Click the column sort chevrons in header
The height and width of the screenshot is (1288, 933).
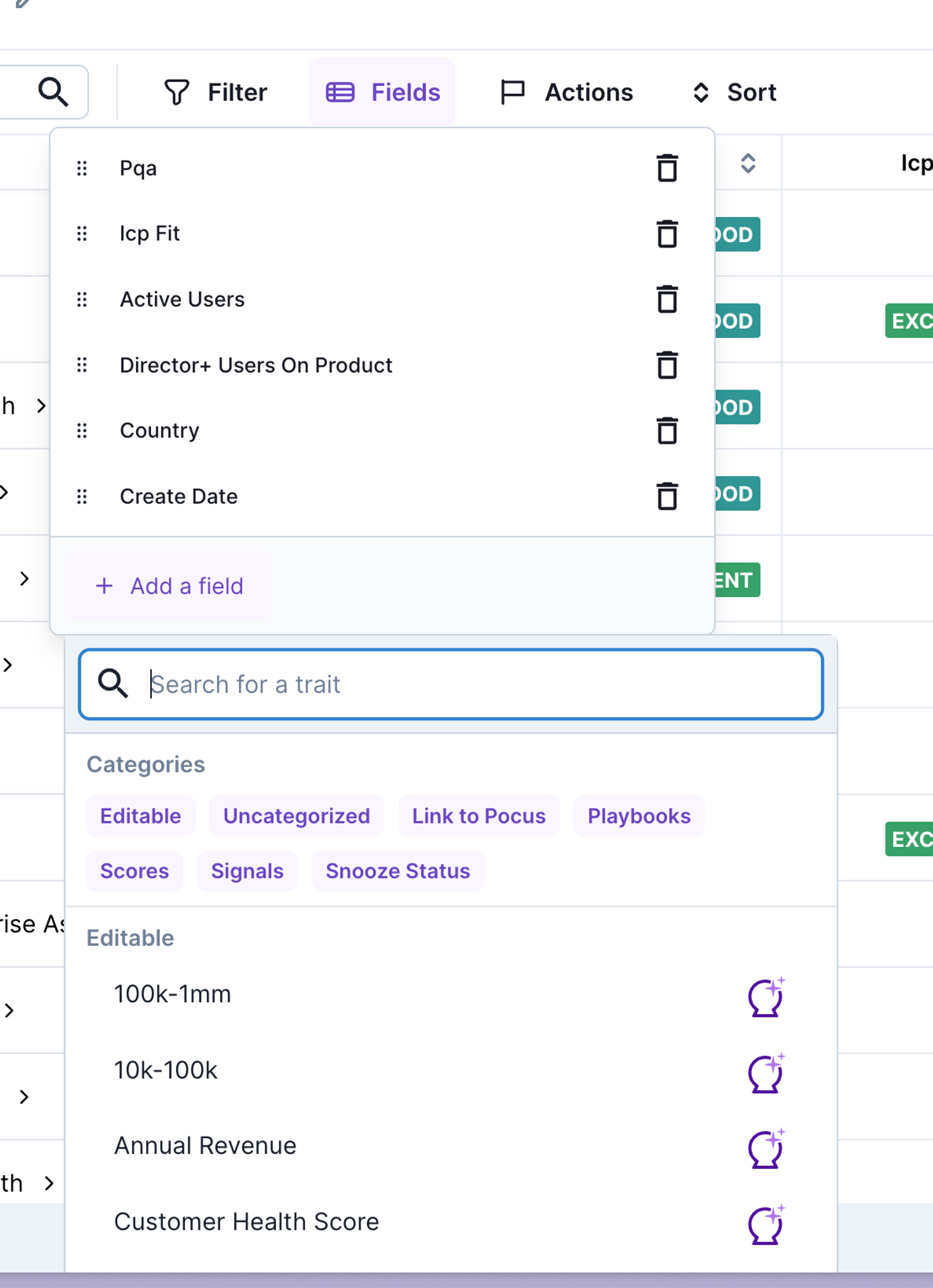click(748, 164)
